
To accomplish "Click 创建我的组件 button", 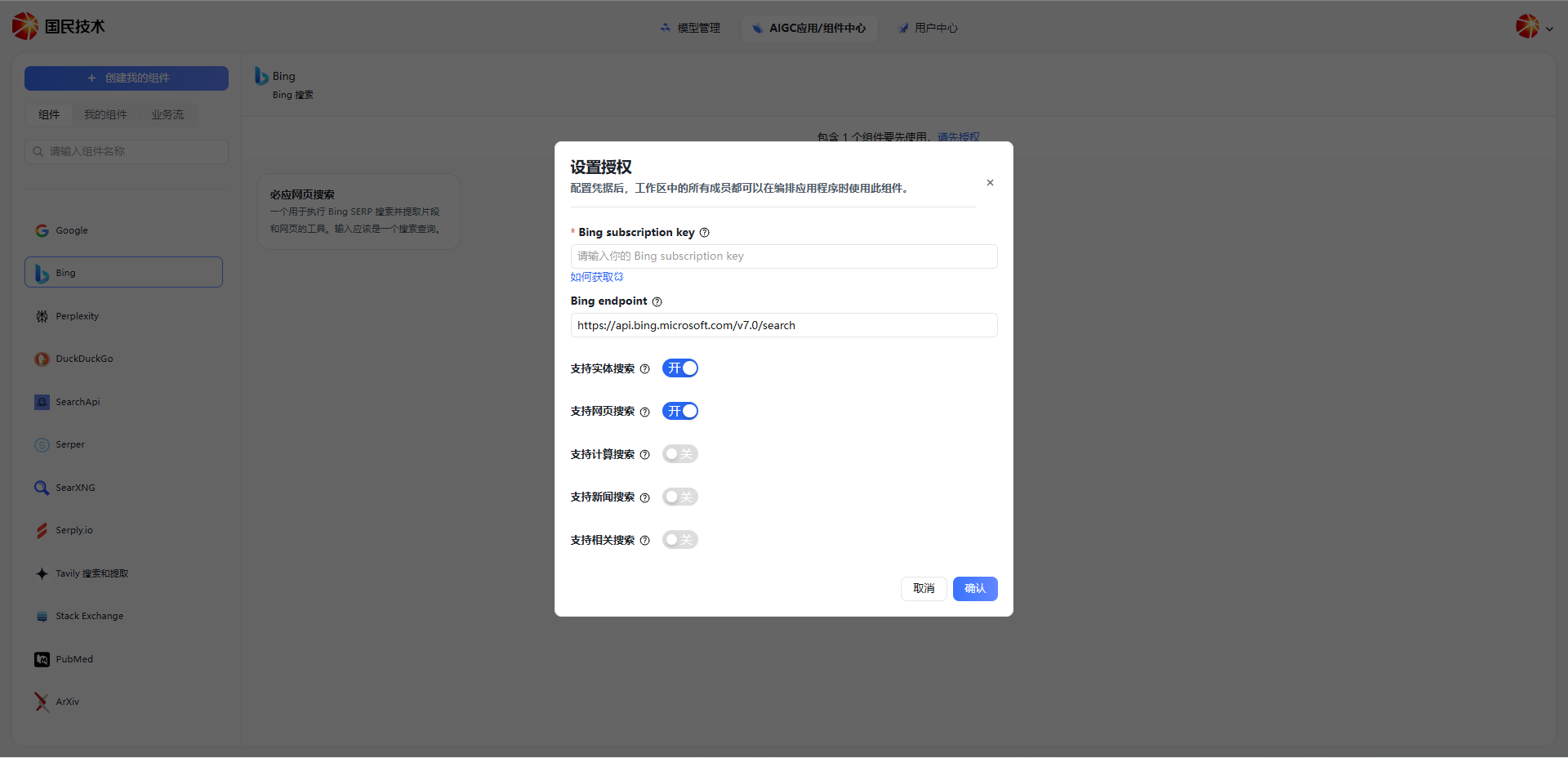I will 127,78.
